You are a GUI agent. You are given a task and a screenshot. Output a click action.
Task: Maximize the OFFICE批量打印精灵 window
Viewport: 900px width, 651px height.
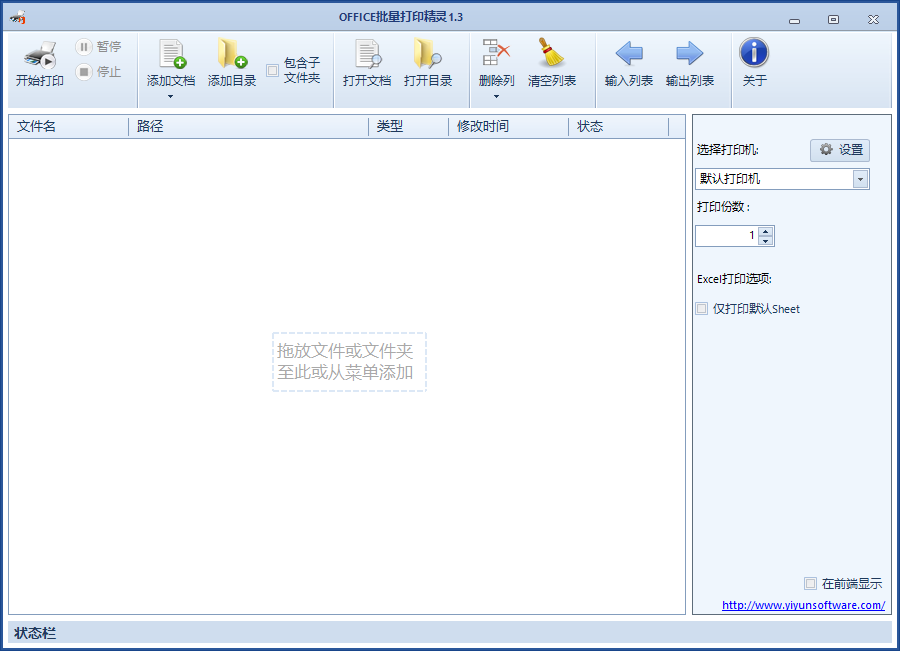pos(833,20)
